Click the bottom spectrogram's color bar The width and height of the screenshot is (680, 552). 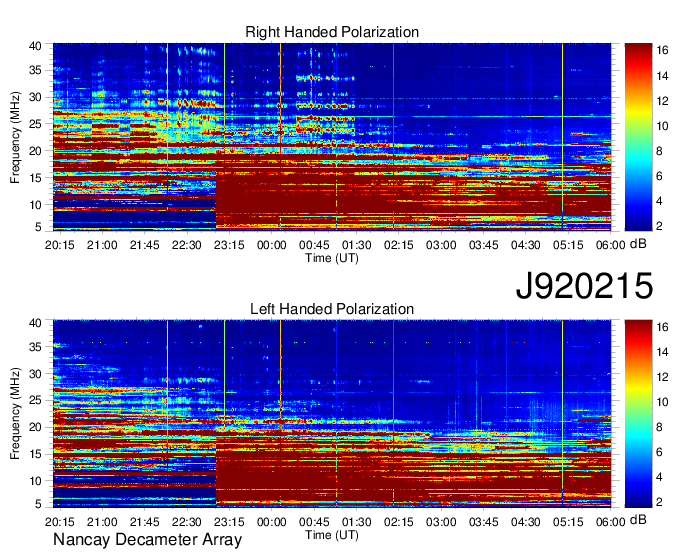pyautogui.click(x=638, y=414)
